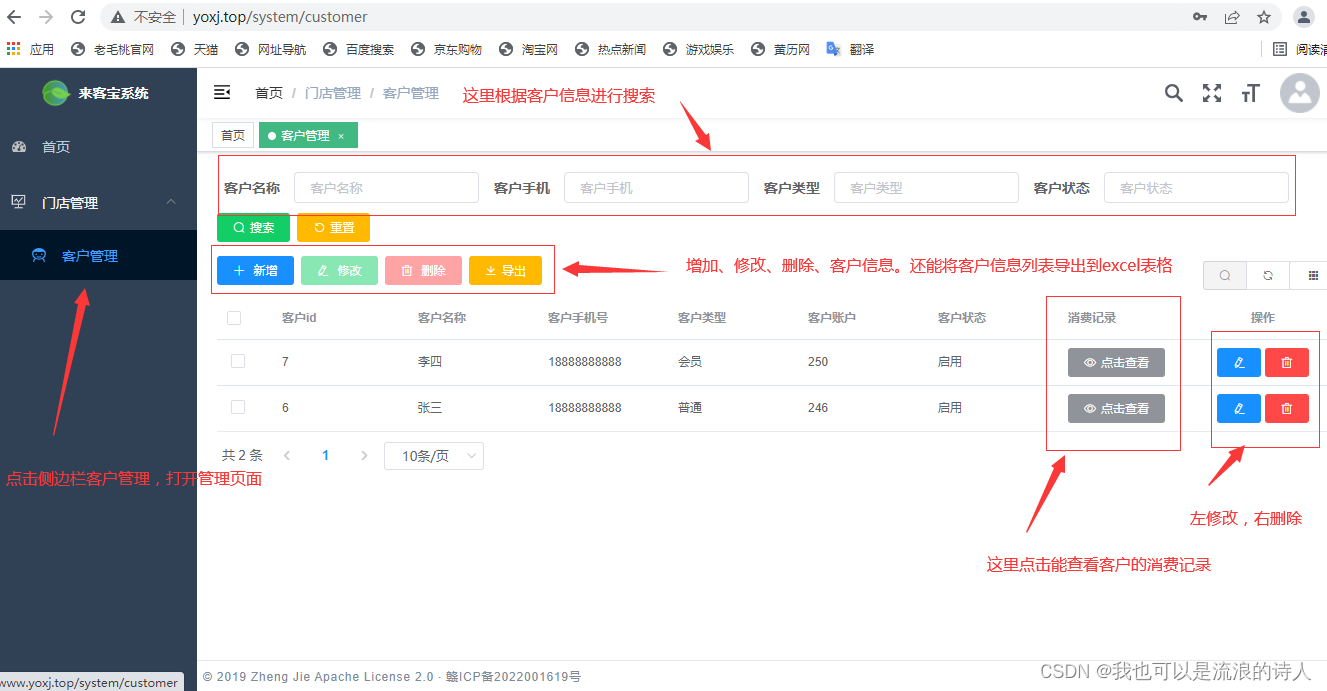The image size is (1327, 691).
Task: Click the font-size toggle icon in header
Action: [1250, 92]
